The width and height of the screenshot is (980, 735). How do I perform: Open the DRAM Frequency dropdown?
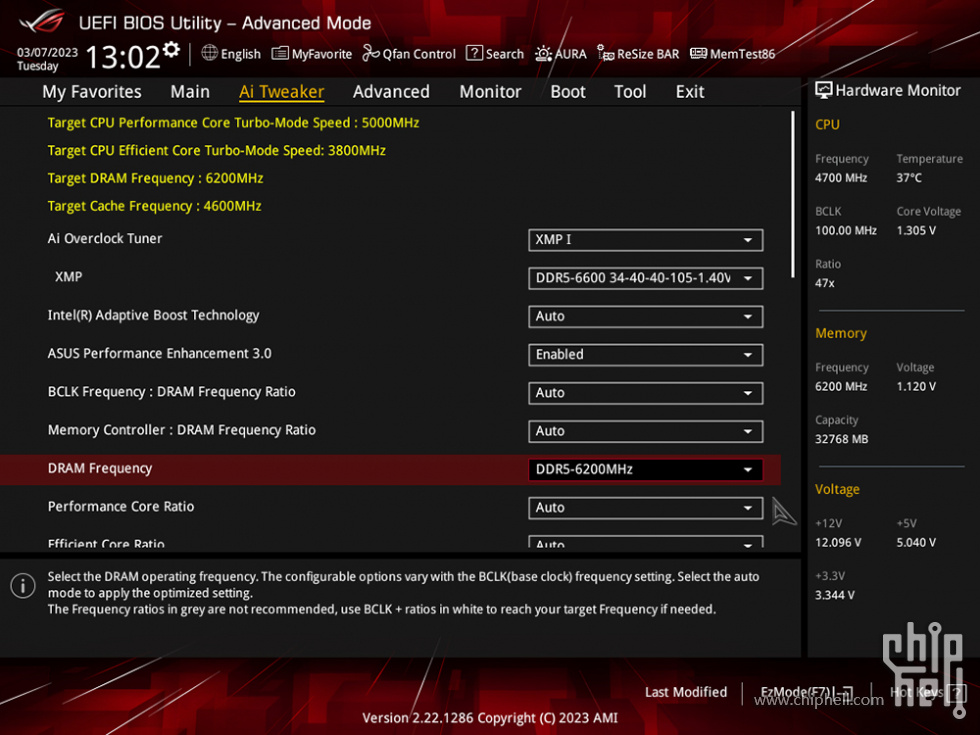pyautogui.click(x=645, y=469)
